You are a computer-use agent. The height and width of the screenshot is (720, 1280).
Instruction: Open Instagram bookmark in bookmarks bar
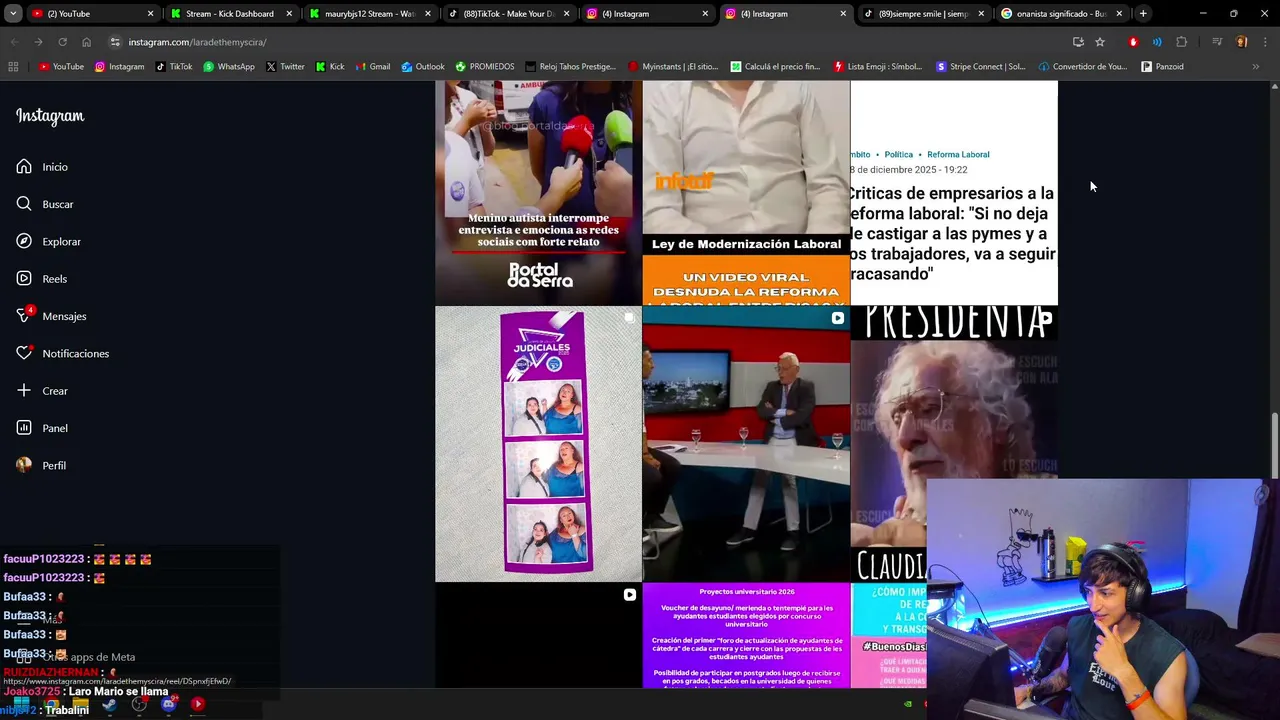[119, 67]
